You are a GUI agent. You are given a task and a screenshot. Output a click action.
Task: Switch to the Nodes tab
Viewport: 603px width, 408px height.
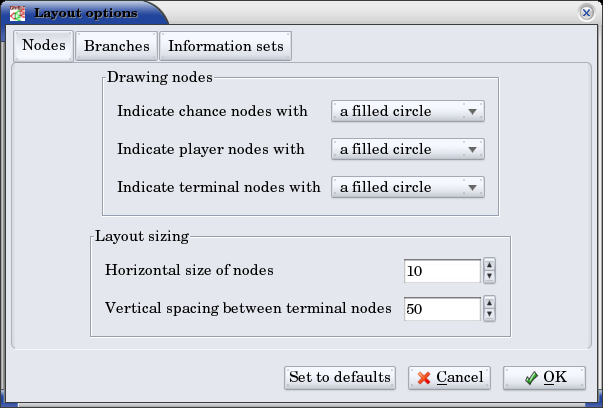(x=44, y=46)
